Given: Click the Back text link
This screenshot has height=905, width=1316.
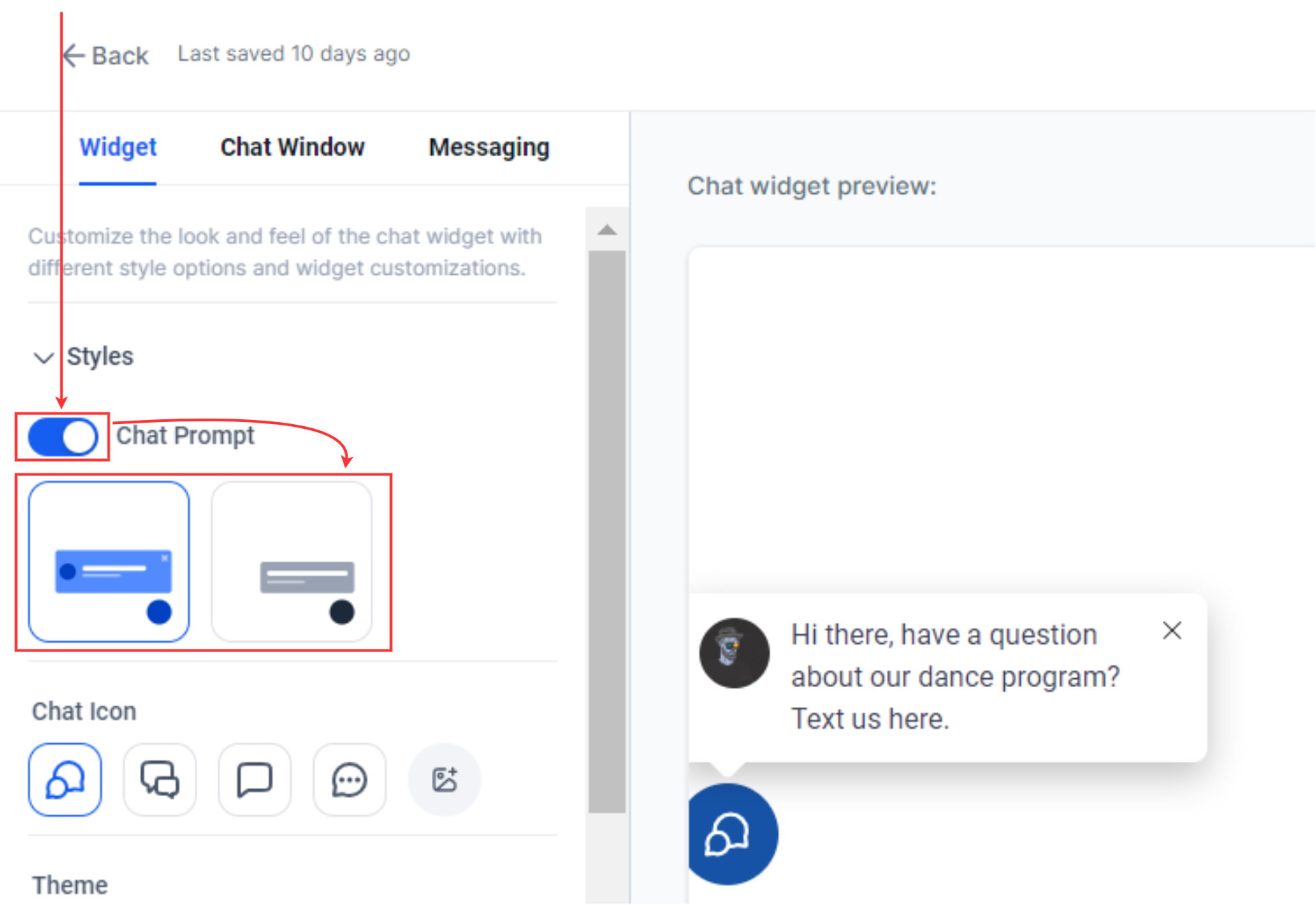Looking at the screenshot, I should [120, 55].
